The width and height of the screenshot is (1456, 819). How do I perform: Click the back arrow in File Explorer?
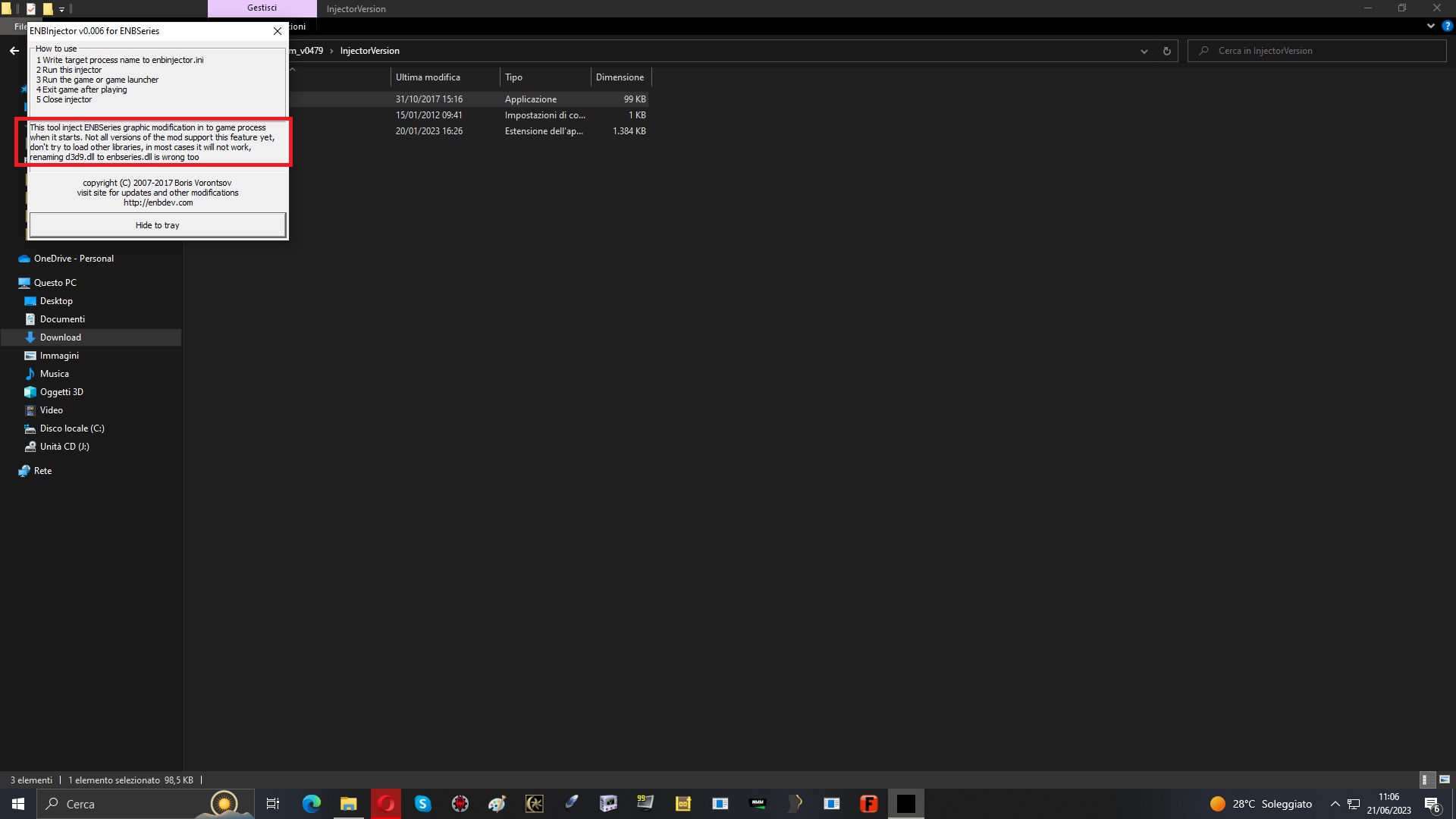(x=14, y=51)
